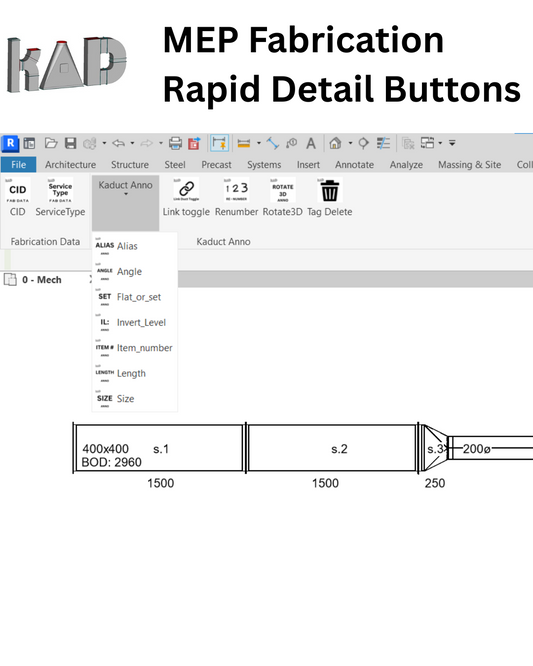Activate the Measure between points tool
Screen dimensions: 533x666
[x=220, y=143]
